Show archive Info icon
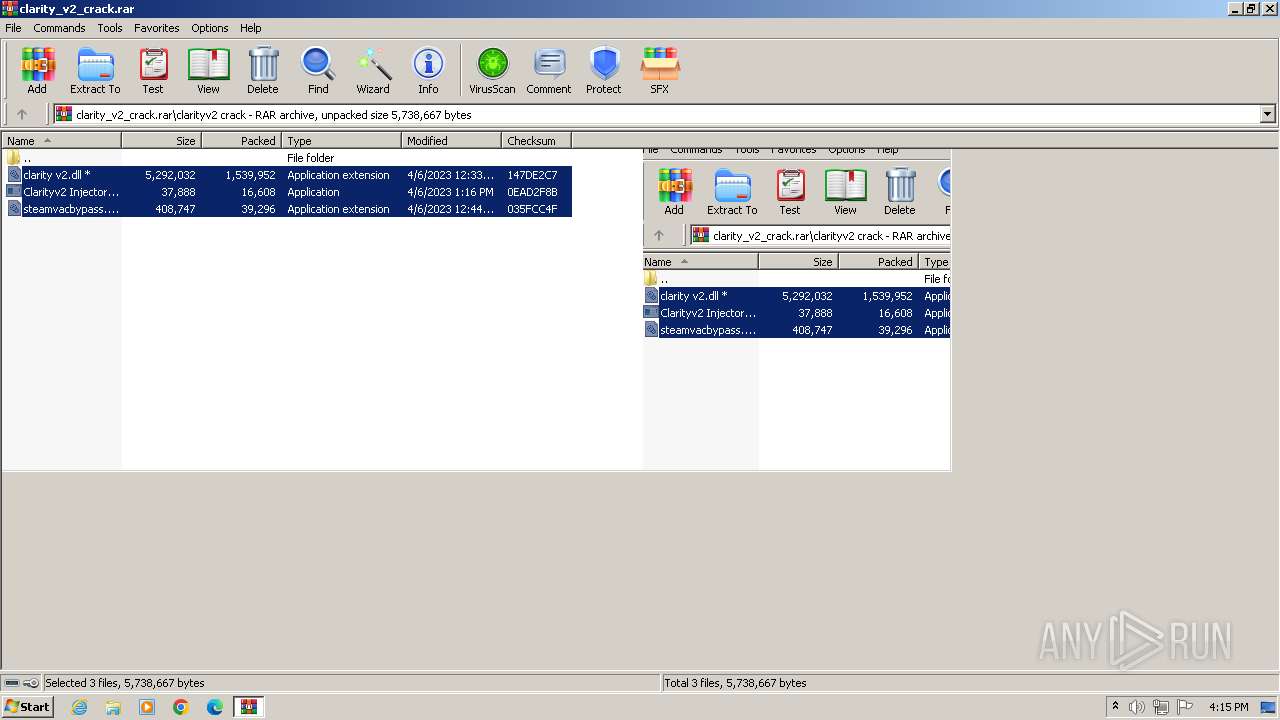Screen dimensions: 1280x720 [x=428, y=70]
